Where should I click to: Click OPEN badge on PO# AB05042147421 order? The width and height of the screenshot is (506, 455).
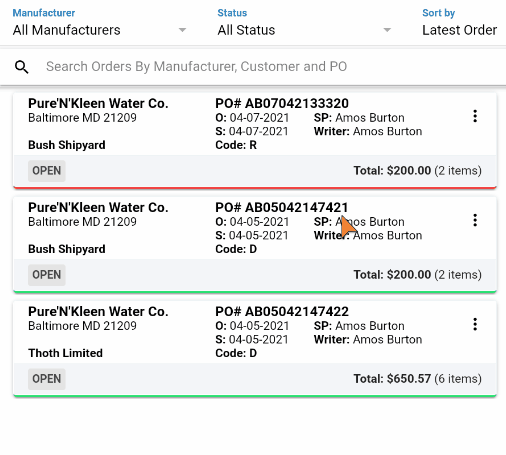coord(47,275)
